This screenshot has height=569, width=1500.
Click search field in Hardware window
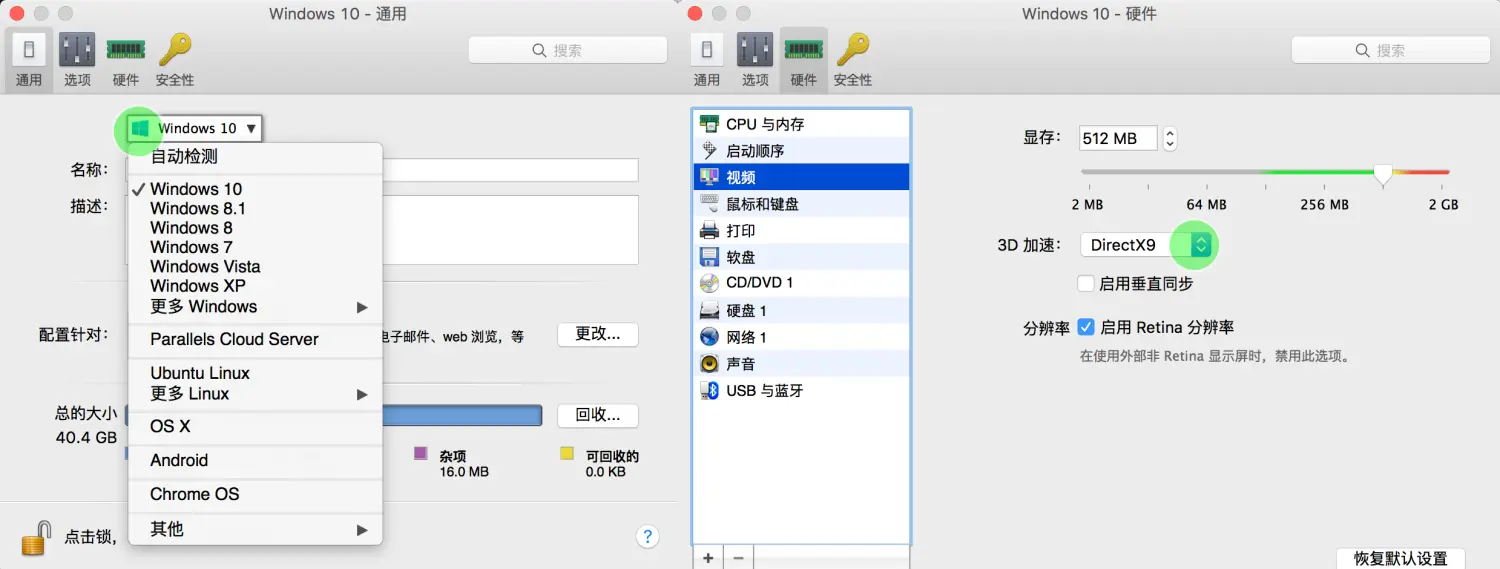tap(1390, 50)
